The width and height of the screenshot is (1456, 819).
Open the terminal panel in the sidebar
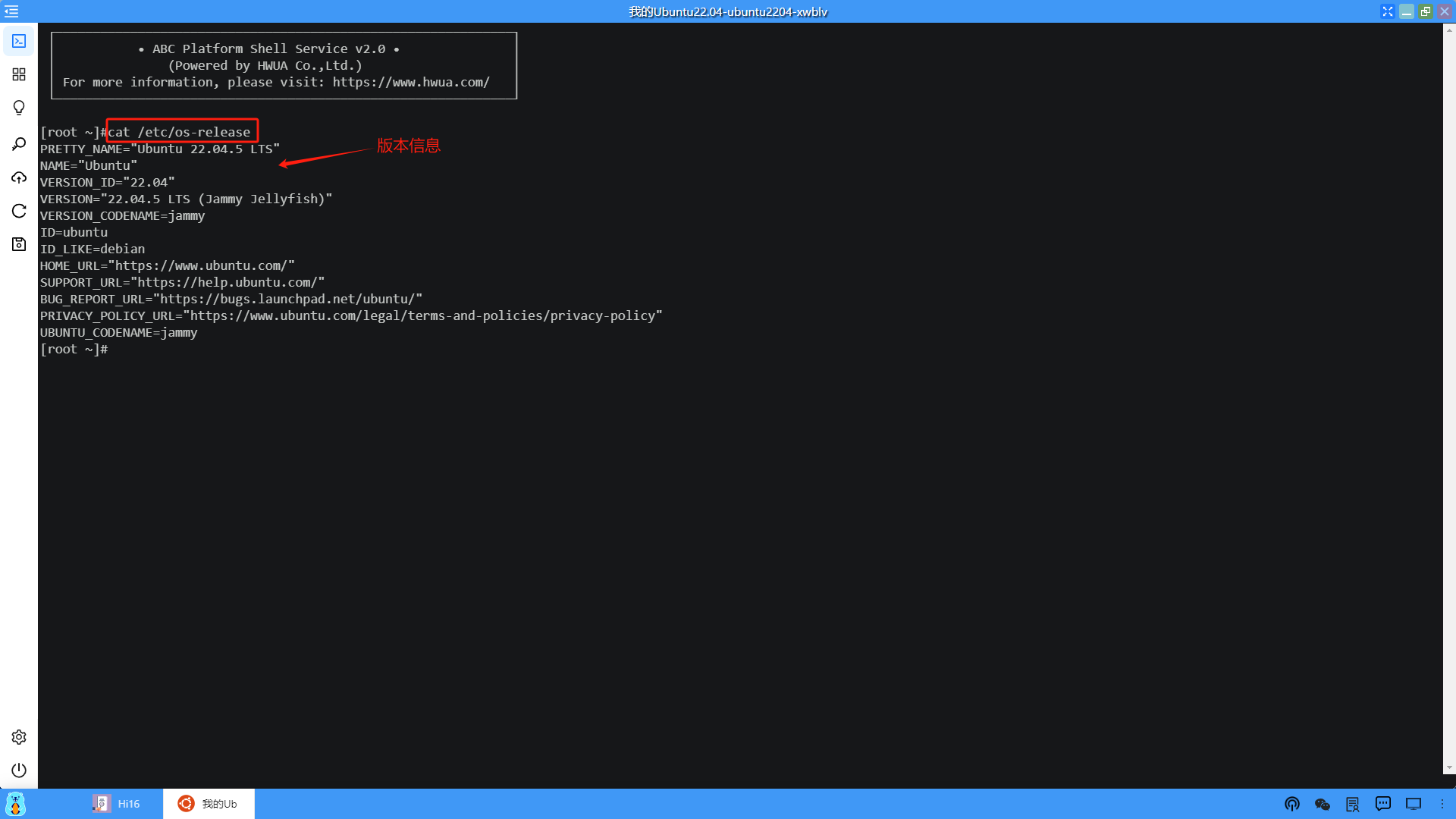(x=19, y=41)
